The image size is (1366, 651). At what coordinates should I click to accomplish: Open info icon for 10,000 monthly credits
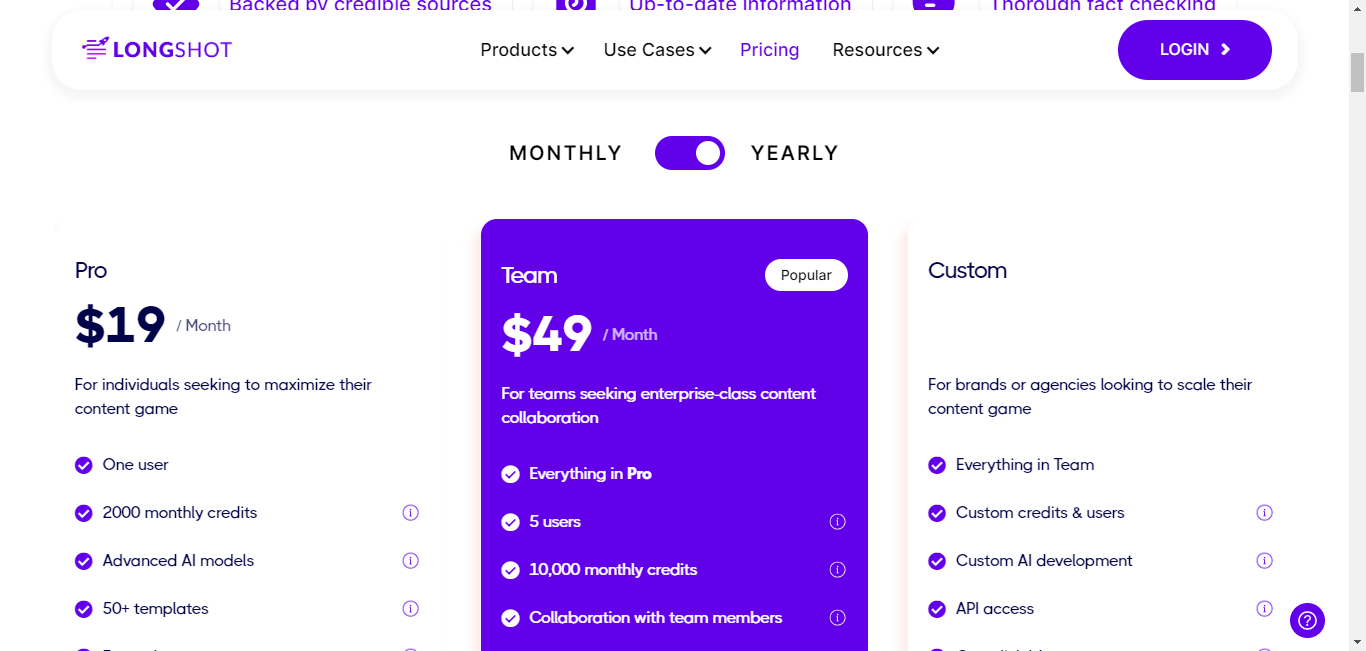pos(838,570)
